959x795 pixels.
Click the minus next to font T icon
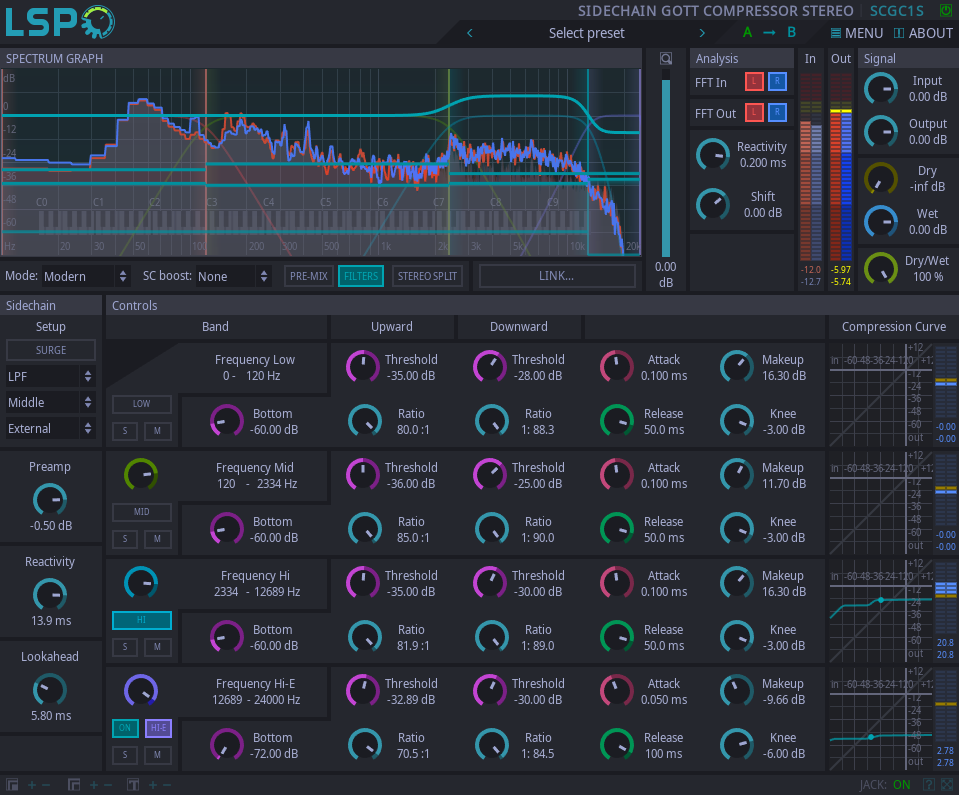point(167,785)
